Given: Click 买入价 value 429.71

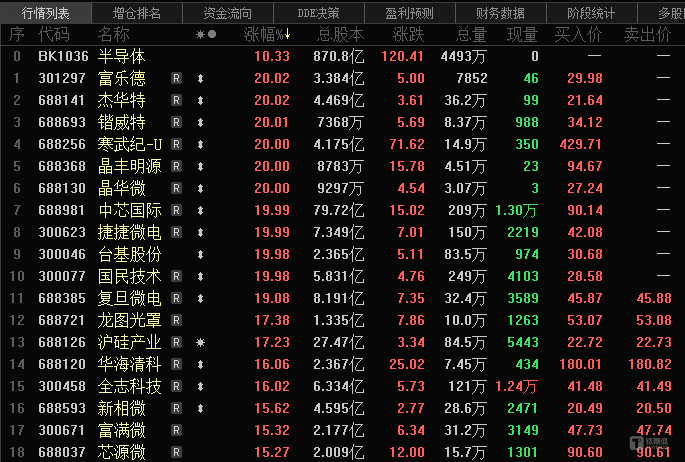Looking at the screenshot, I should click(x=581, y=144).
